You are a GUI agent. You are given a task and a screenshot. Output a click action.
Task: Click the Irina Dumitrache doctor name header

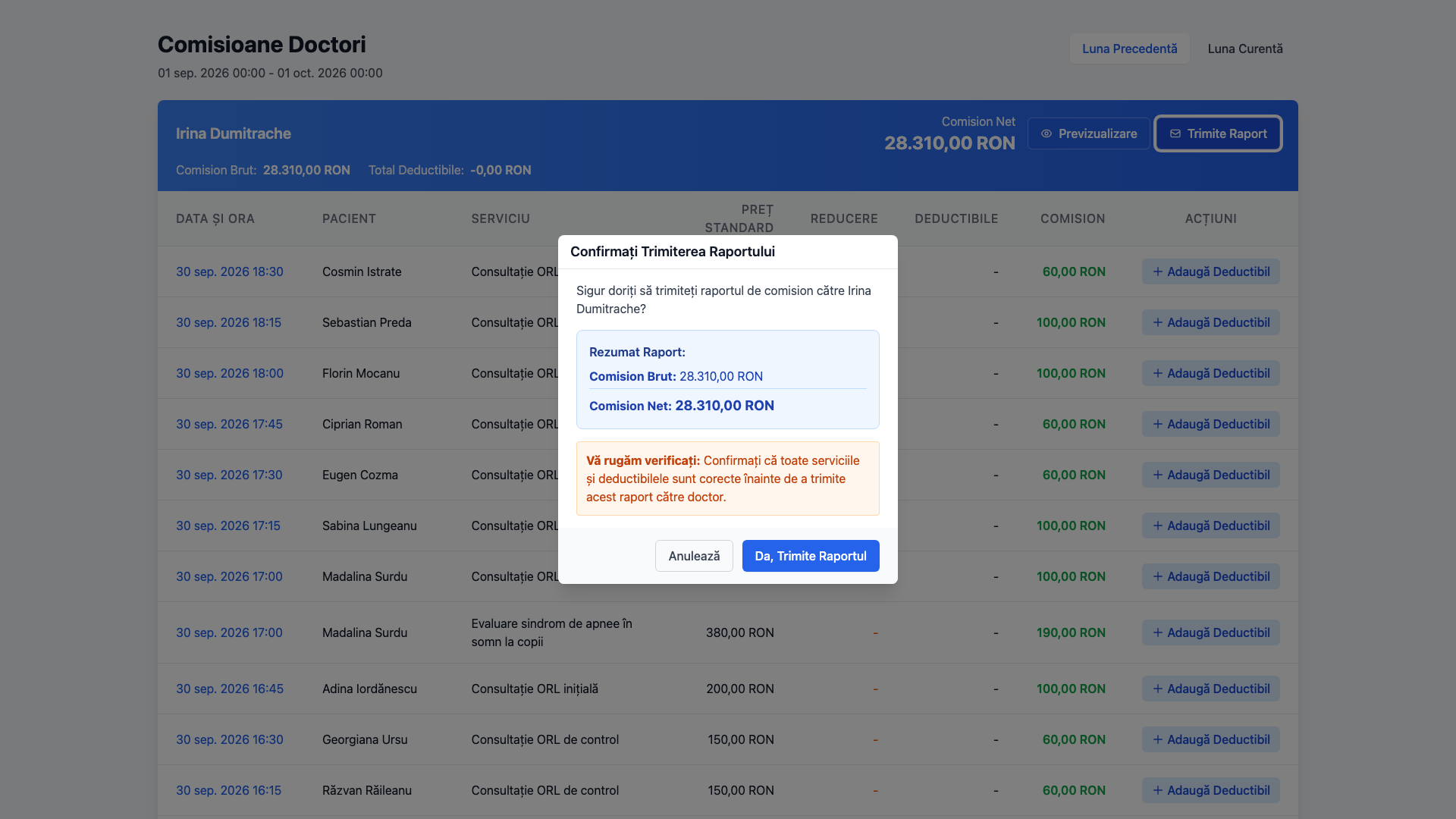(234, 133)
